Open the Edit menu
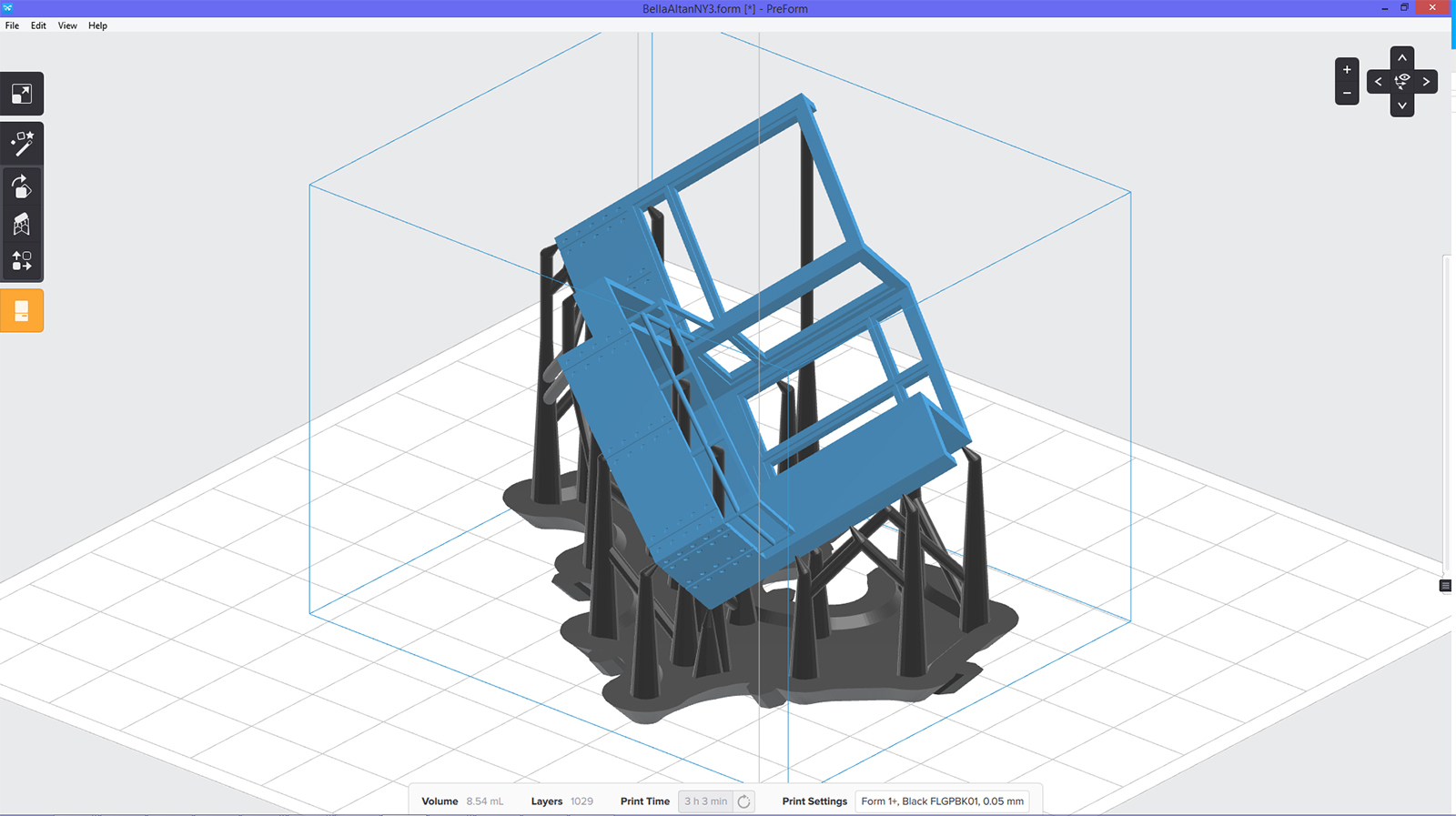The width and height of the screenshot is (1456, 816). pyautogui.click(x=38, y=25)
